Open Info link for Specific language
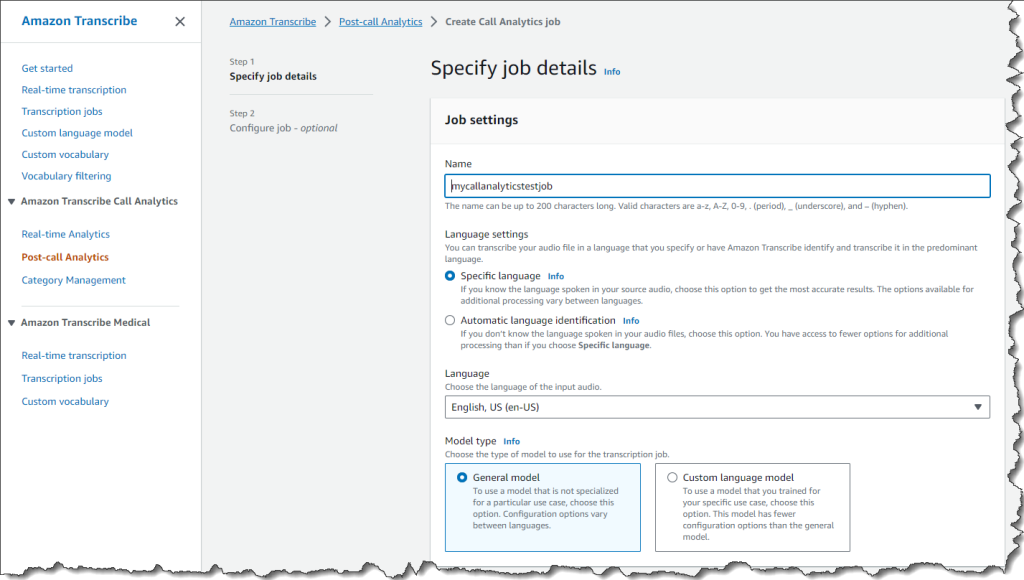The image size is (1024, 580). point(556,276)
